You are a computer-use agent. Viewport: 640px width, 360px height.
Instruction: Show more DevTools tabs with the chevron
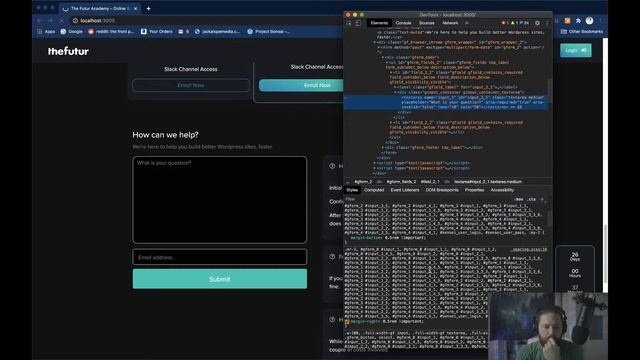click(x=467, y=23)
